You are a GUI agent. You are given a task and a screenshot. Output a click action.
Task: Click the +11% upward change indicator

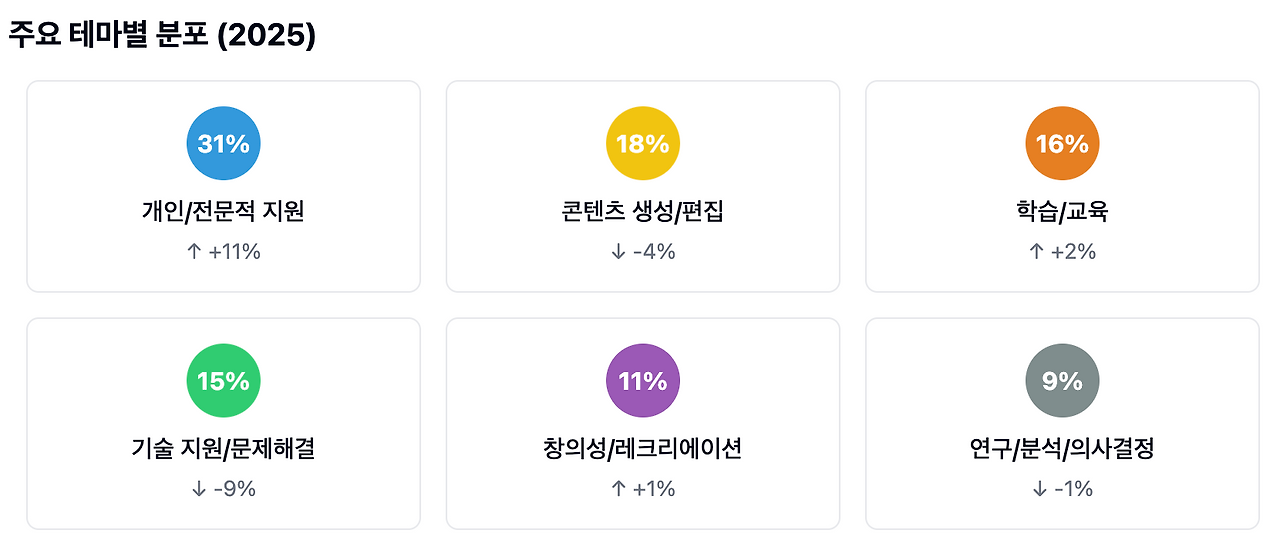(223, 252)
